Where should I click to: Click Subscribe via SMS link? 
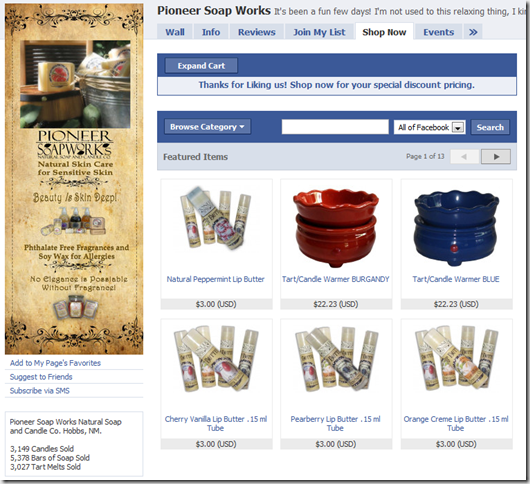tap(40, 391)
